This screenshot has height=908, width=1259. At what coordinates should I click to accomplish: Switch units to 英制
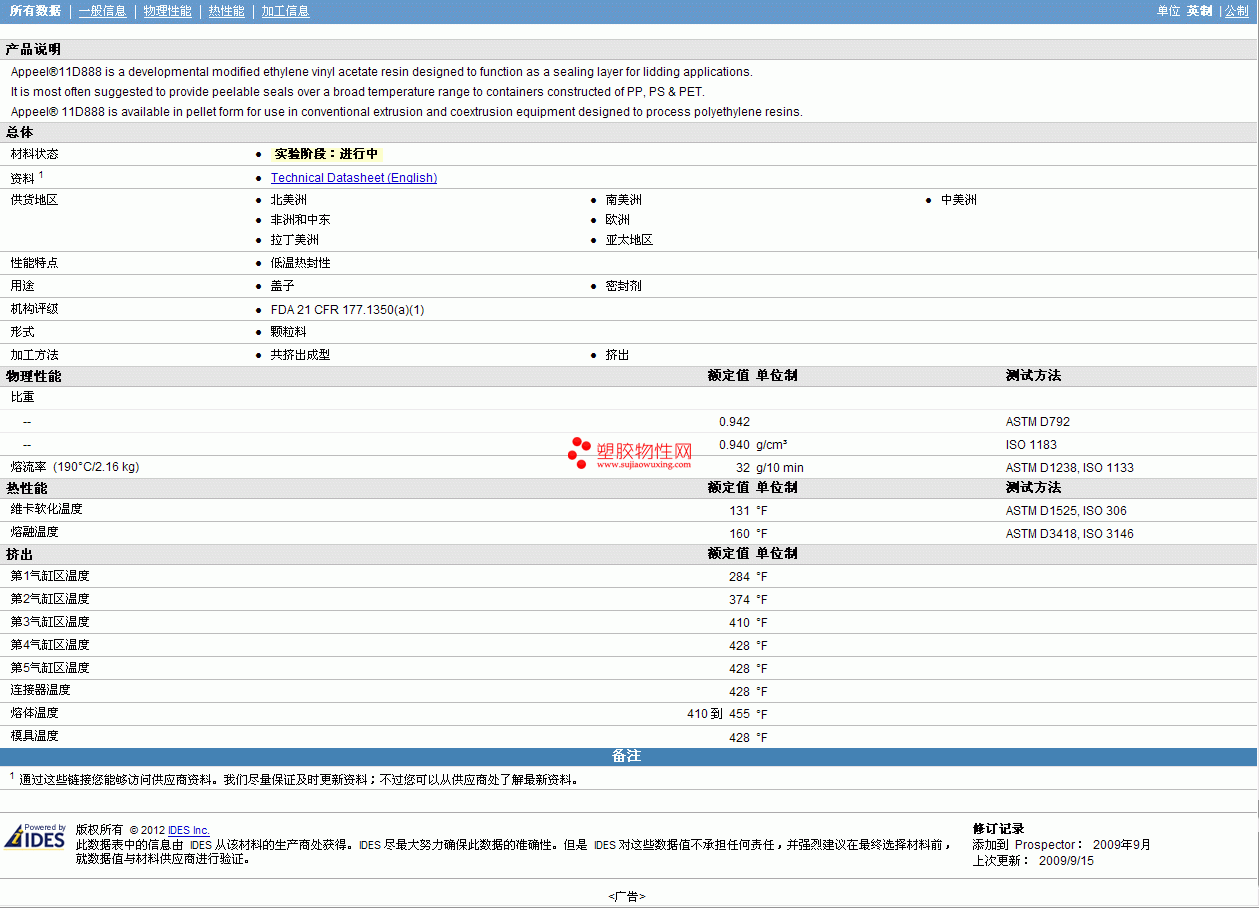pyautogui.click(x=1200, y=11)
